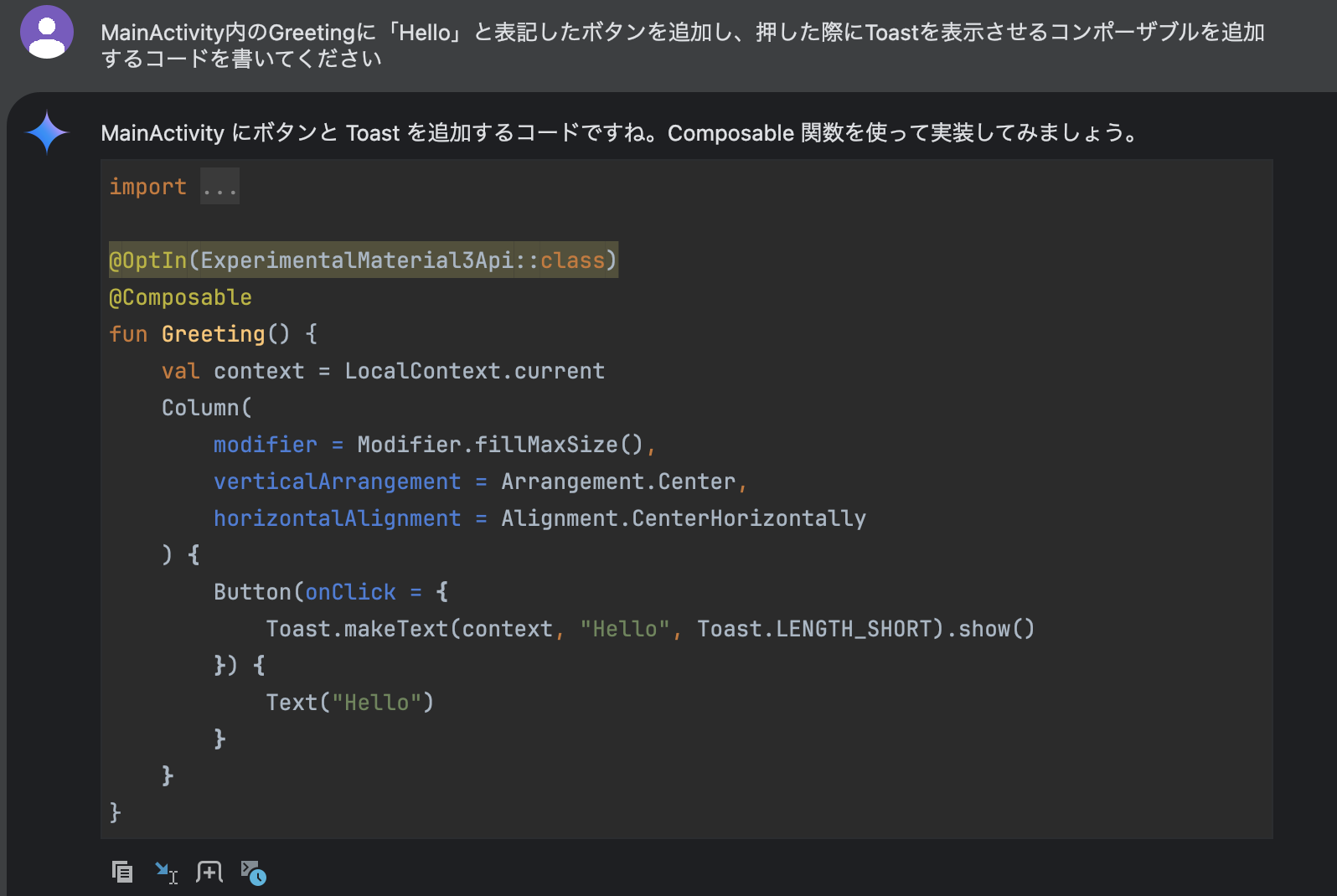The image size is (1337, 896).
Task: Click the modifier parameter name
Action: 265,445
